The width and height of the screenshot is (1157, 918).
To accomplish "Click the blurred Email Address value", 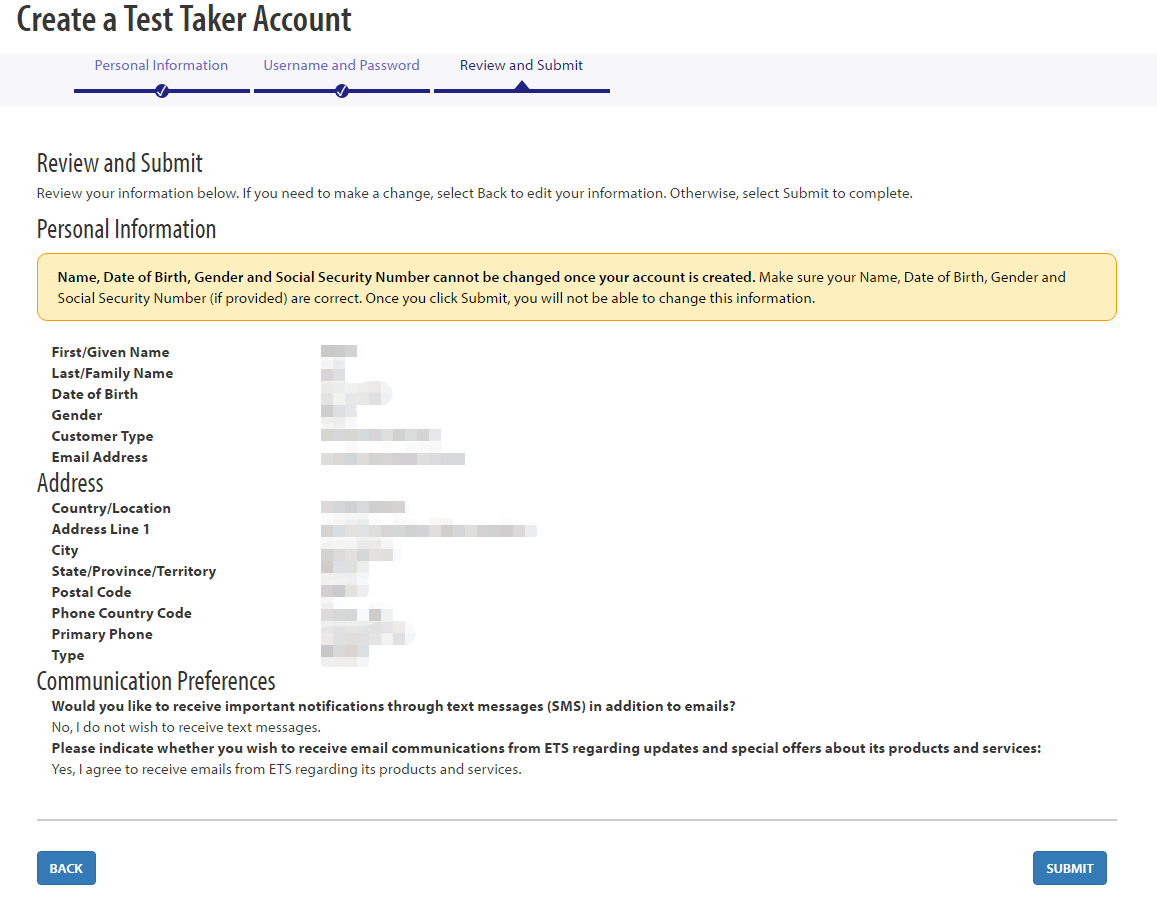I will point(393,458).
